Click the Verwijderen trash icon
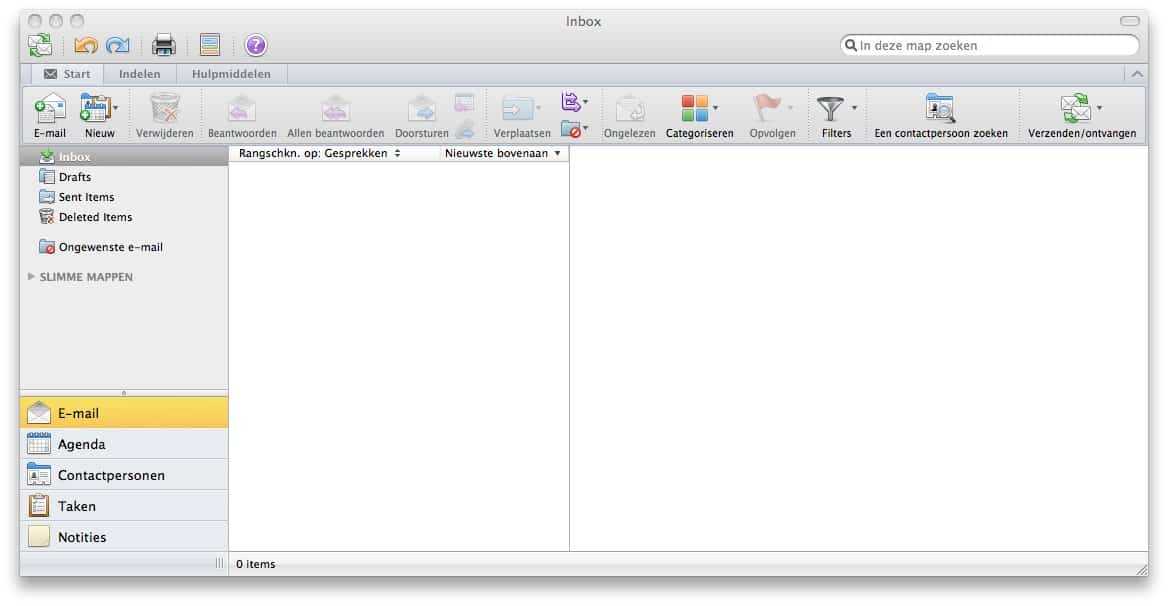 [165, 109]
